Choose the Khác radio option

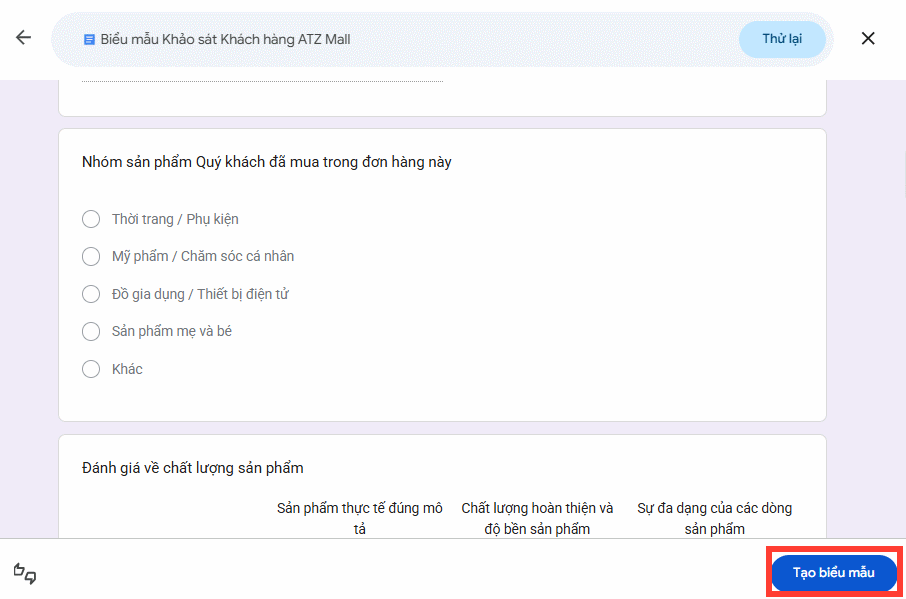91,369
